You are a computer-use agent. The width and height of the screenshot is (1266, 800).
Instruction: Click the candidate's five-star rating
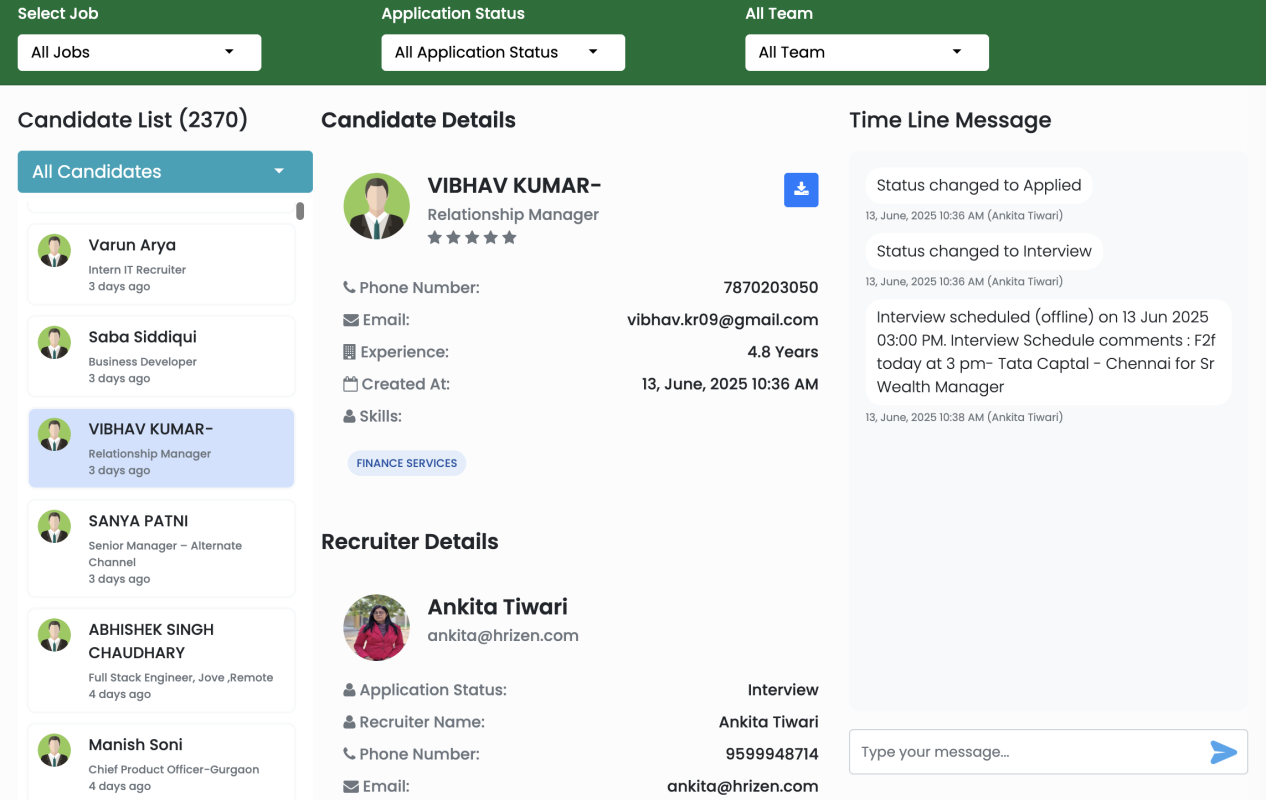click(x=472, y=238)
